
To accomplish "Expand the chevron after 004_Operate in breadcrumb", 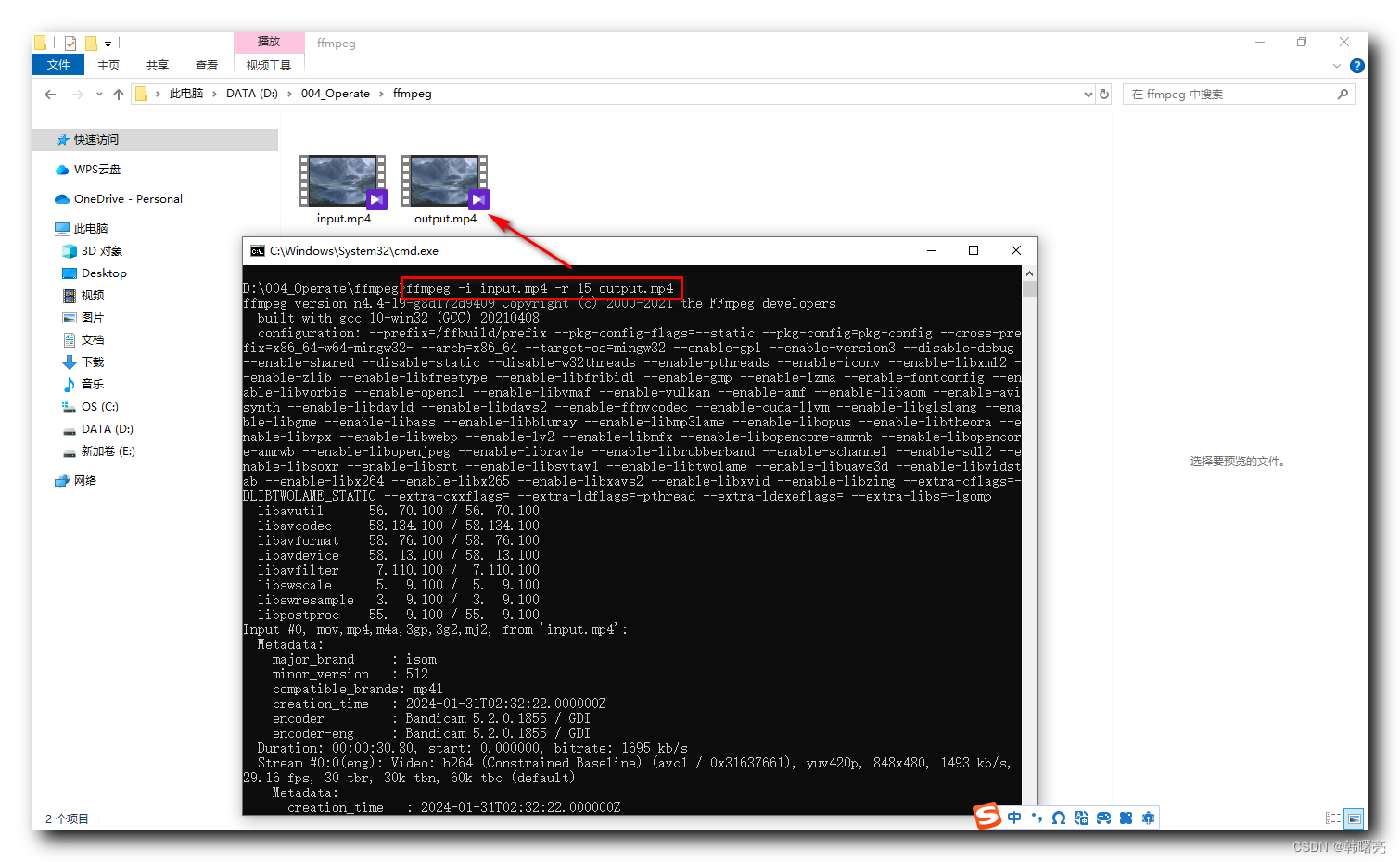I will click(381, 94).
